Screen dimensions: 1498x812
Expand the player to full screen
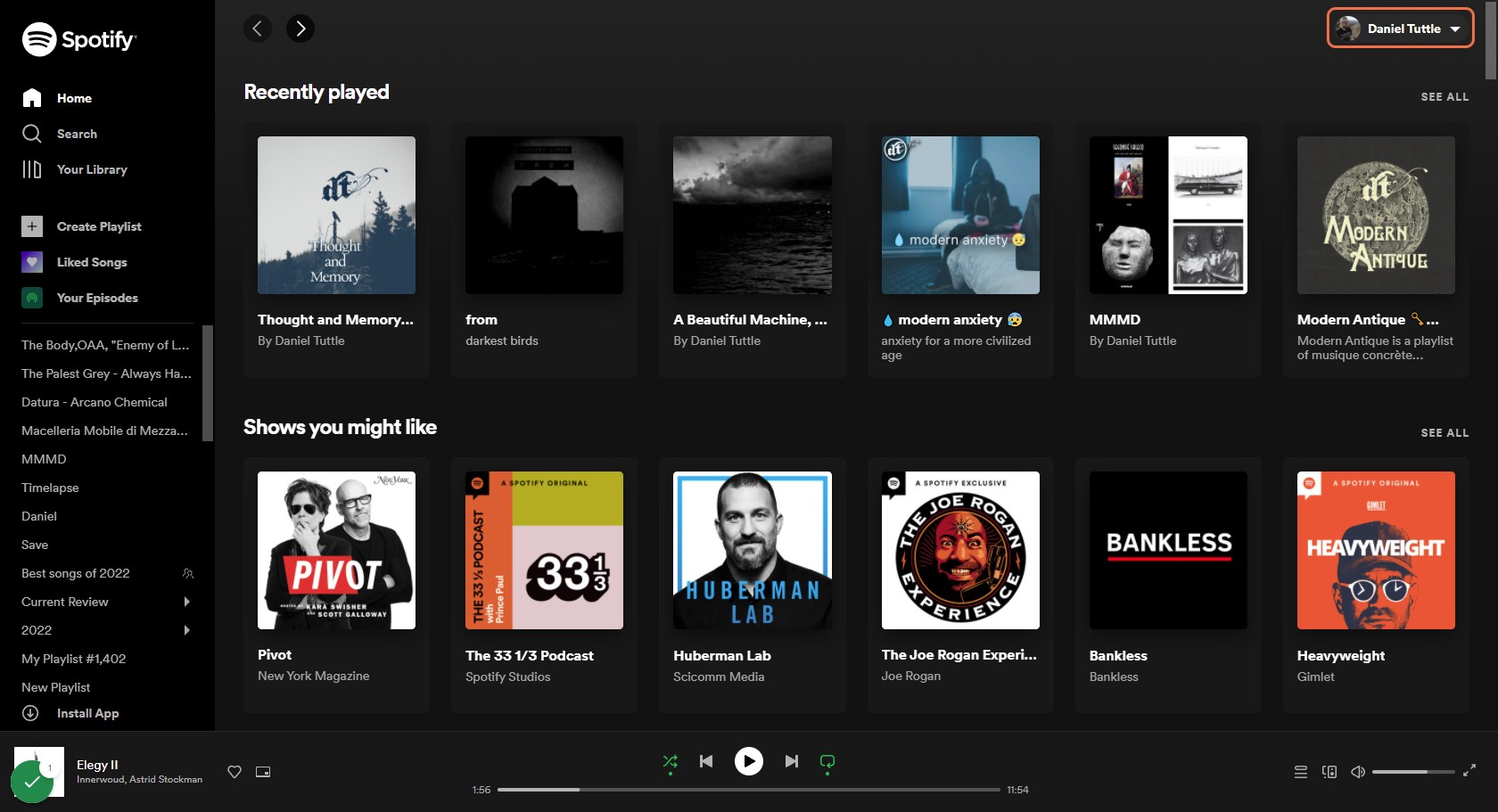click(1469, 771)
